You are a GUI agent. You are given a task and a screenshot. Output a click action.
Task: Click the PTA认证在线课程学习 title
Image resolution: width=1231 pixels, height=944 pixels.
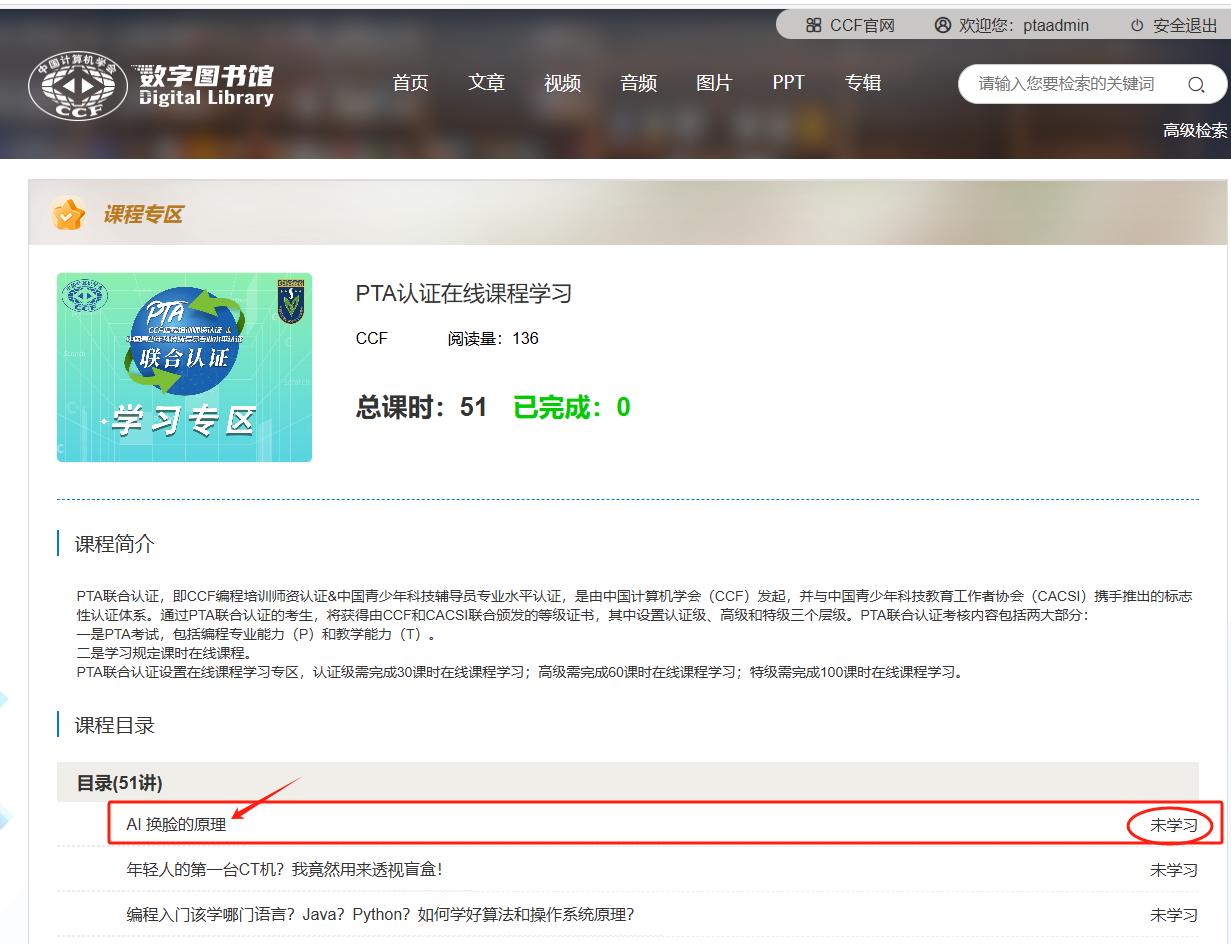coord(464,294)
